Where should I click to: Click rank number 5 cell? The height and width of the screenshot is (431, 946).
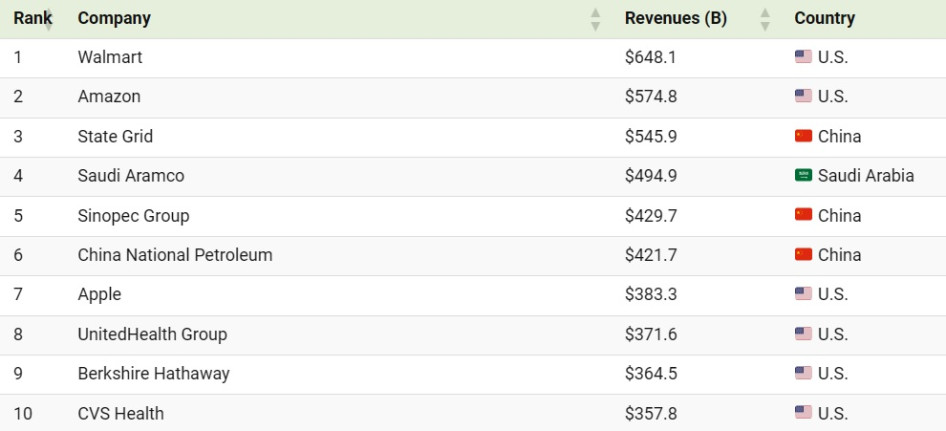[x=17, y=216]
